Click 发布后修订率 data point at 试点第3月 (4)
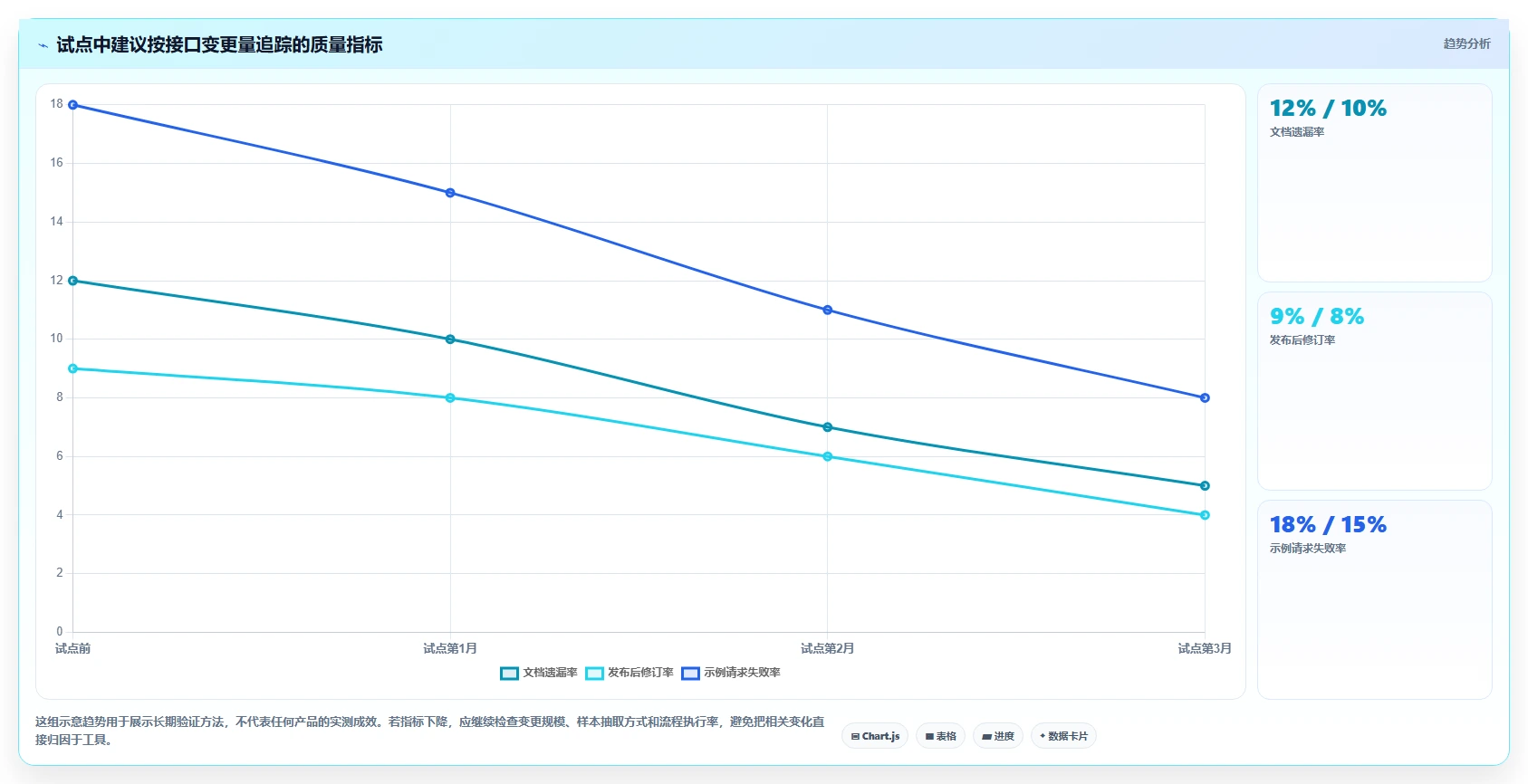This screenshot has width=1528, height=784. [x=1205, y=515]
